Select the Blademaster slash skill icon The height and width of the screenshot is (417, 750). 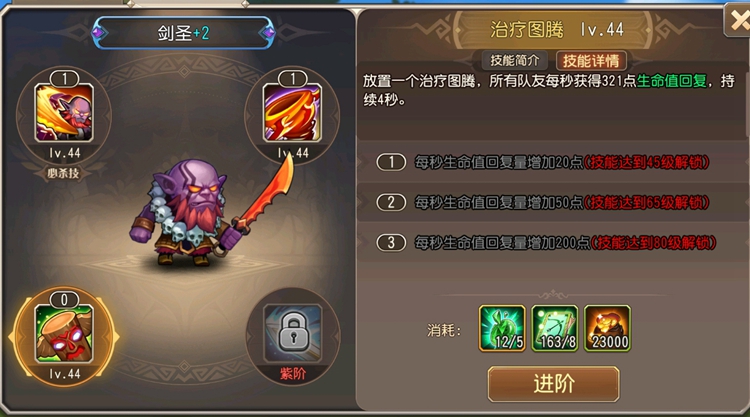(x=64, y=113)
